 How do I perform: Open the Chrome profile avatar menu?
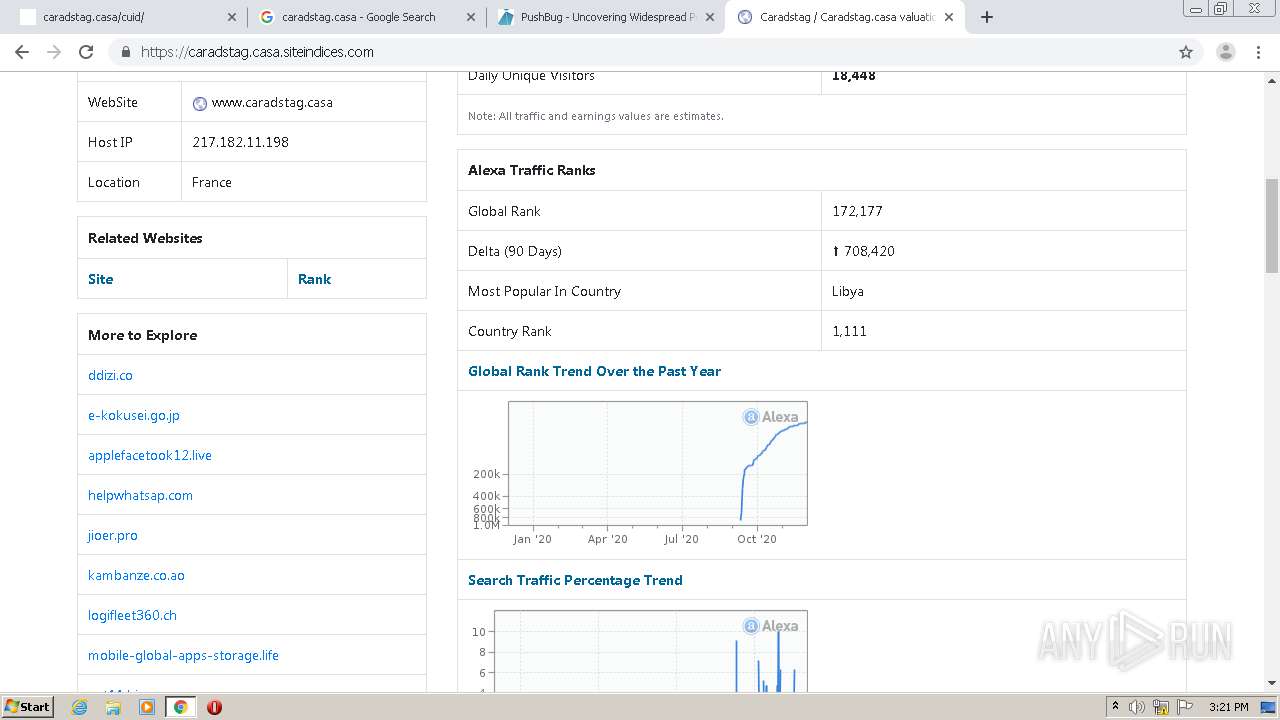pyautogui.click(x=1225, y=52)
